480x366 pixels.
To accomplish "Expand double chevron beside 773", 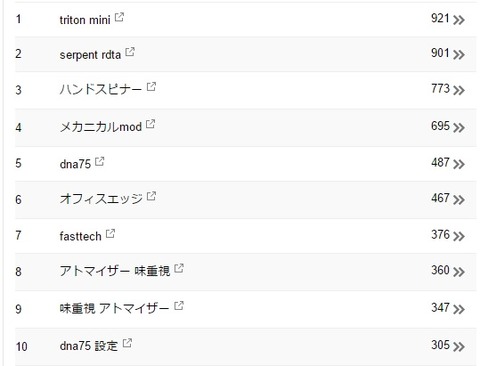I will coord(459,90).
